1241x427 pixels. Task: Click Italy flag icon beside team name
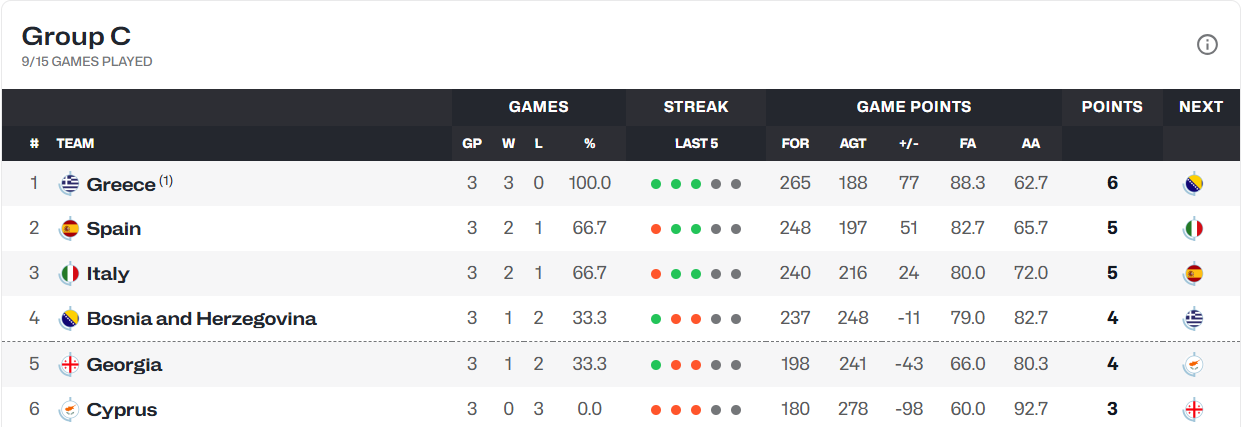tap(69, 274)
